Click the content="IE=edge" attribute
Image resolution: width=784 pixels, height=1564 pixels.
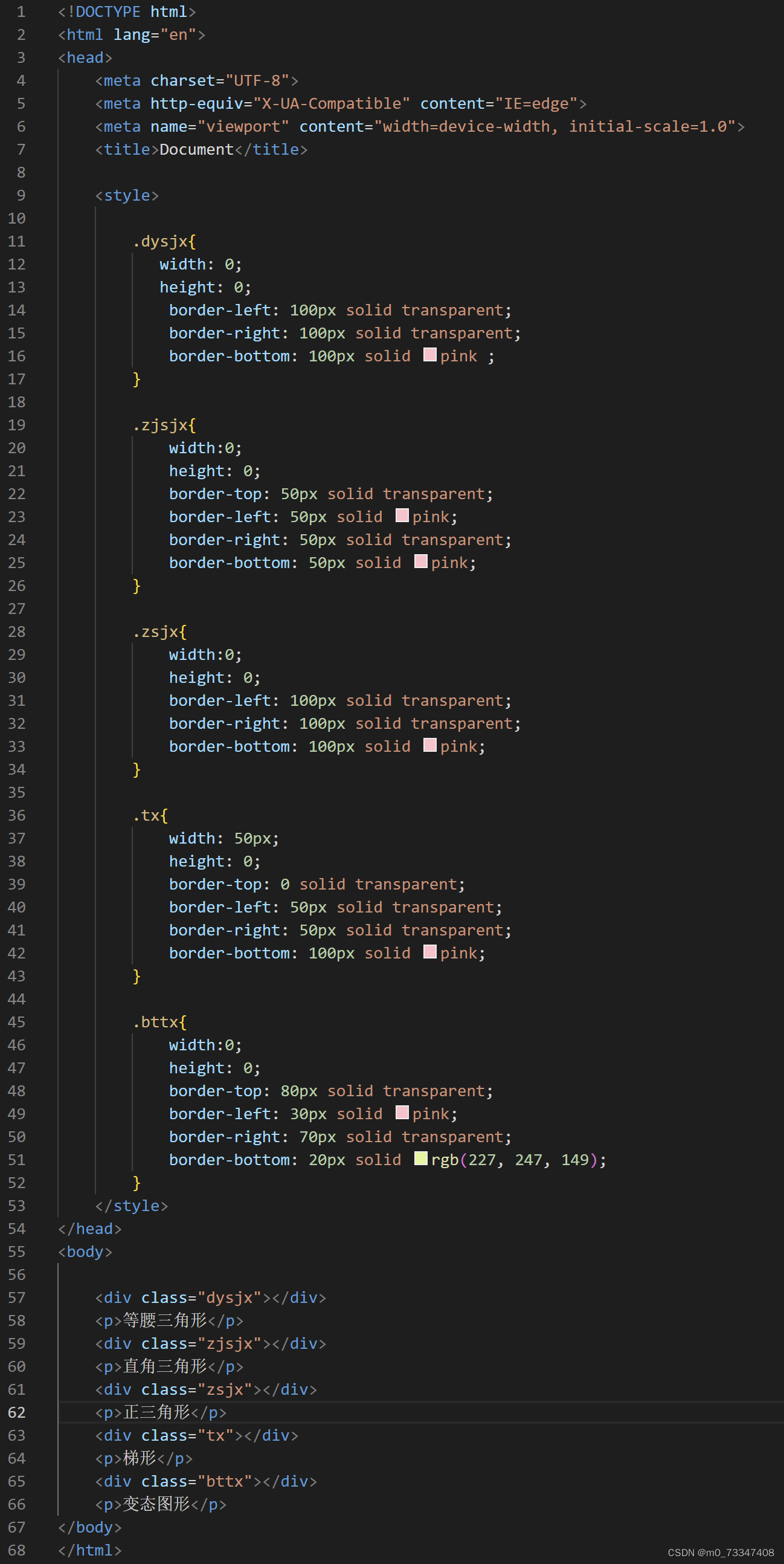pyautogui.click(x=499, y=104)
